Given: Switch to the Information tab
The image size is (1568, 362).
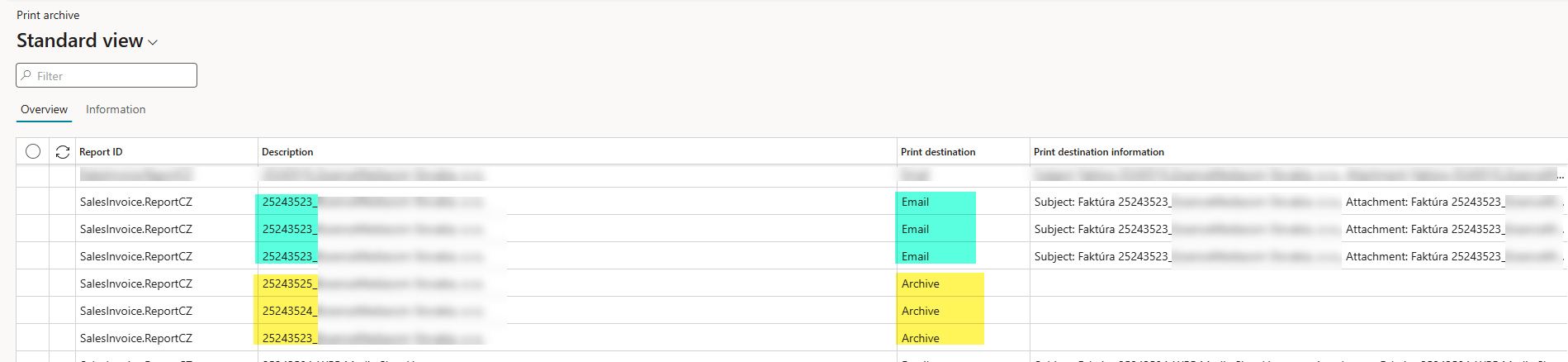Looking at the screenshot, I should [x=116, y=109].
